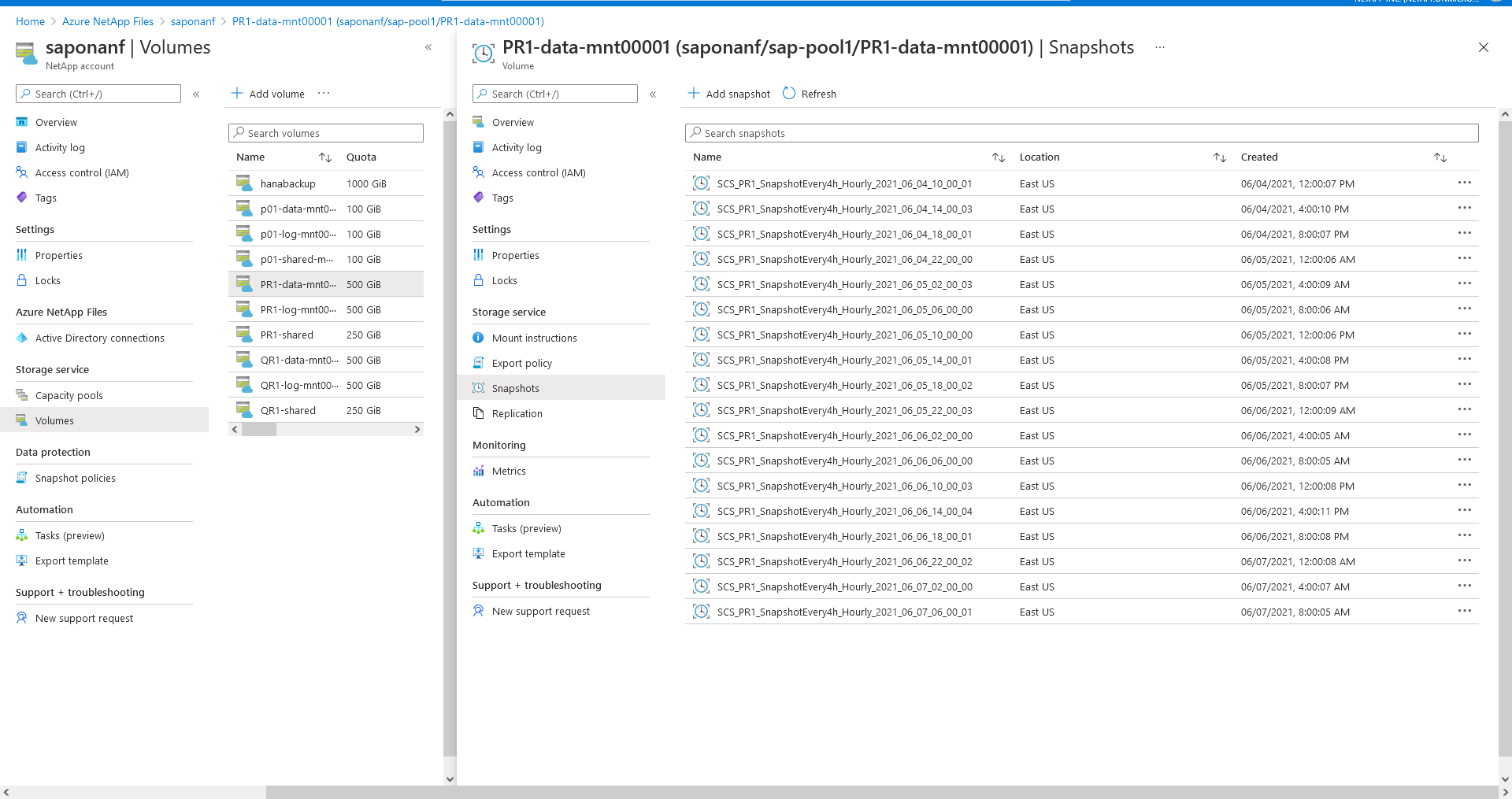Go to saponanf breadcrumb link
Screen dimensions: 1512x799
point(193,21)
